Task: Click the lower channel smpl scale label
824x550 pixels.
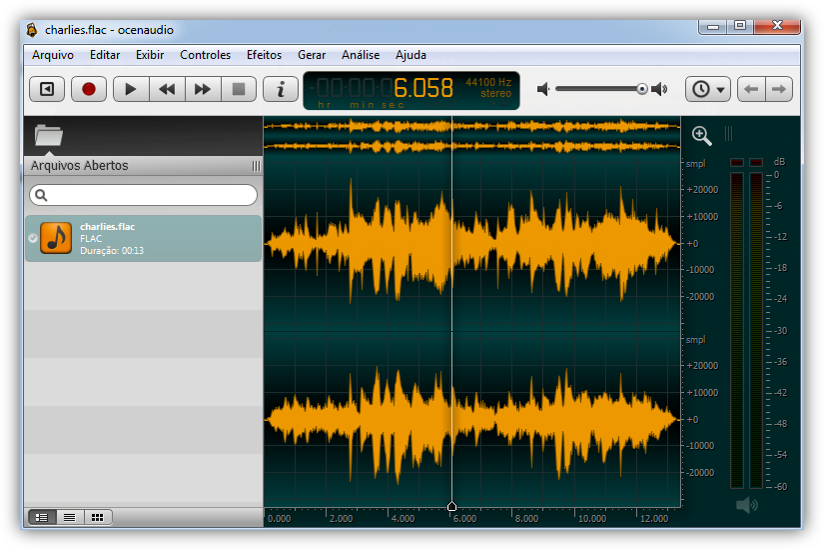Action: [695, 340]
